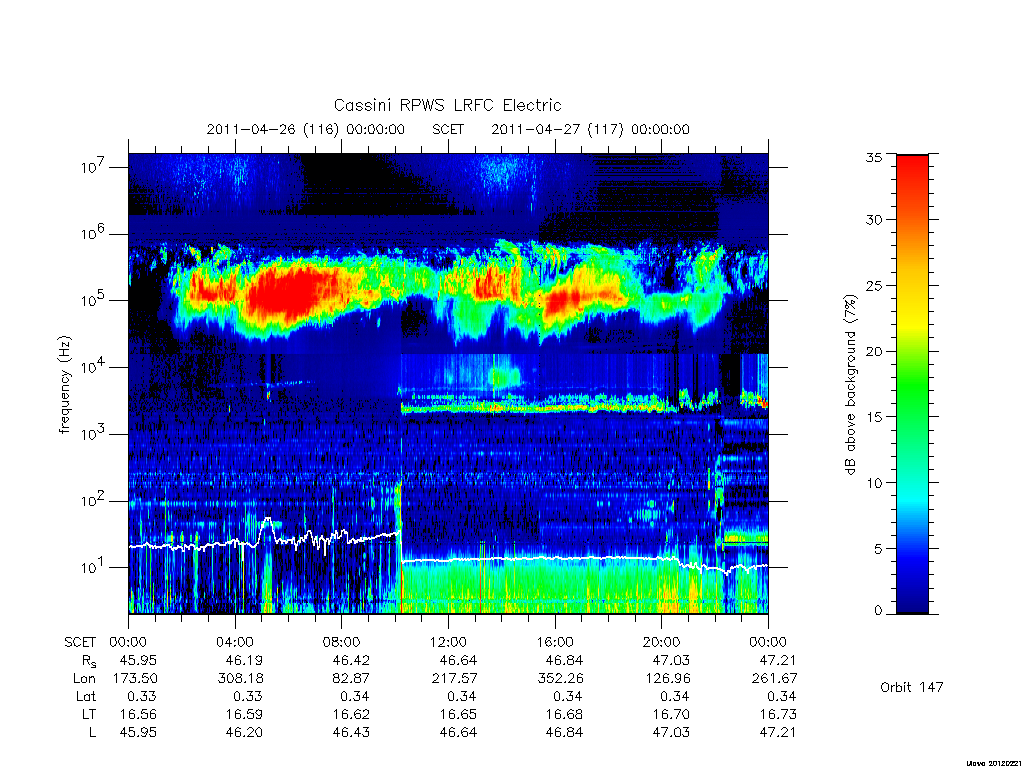
Task: Click Lon value '308.18'
Action: tap(240, 679)
